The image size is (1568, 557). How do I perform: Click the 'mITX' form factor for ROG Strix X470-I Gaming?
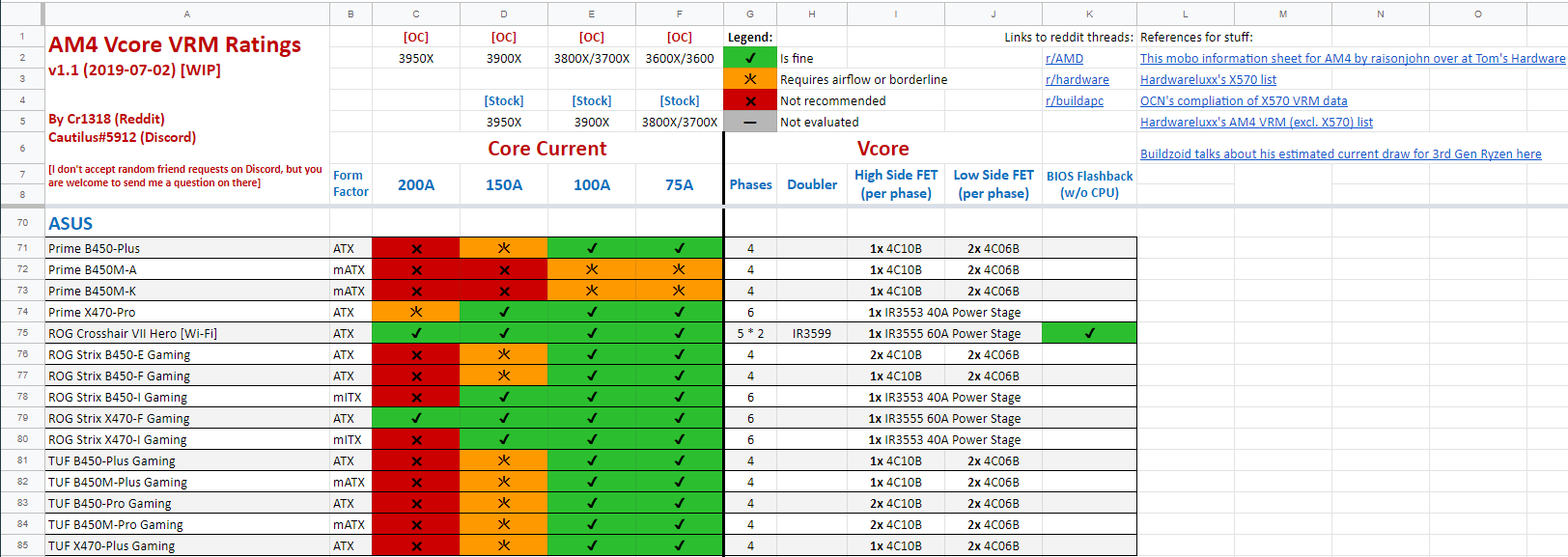point(350,439)
